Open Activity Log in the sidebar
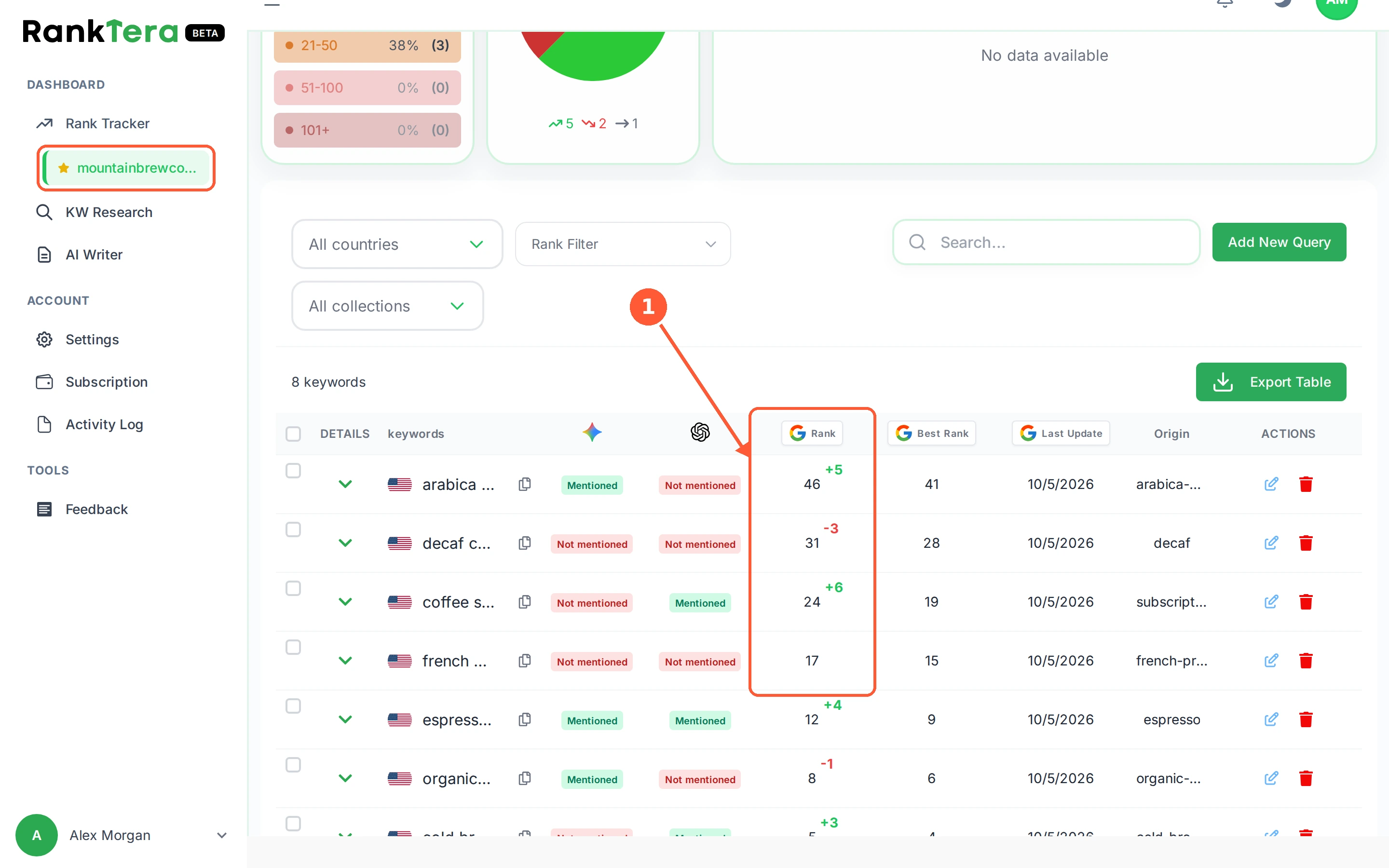1389x868 pixels. 104,424
